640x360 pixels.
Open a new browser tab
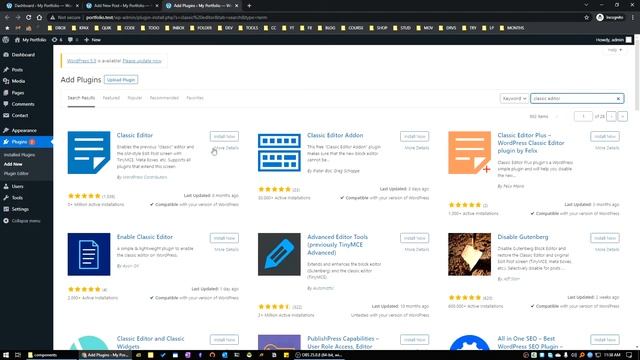tap(249, 6)
